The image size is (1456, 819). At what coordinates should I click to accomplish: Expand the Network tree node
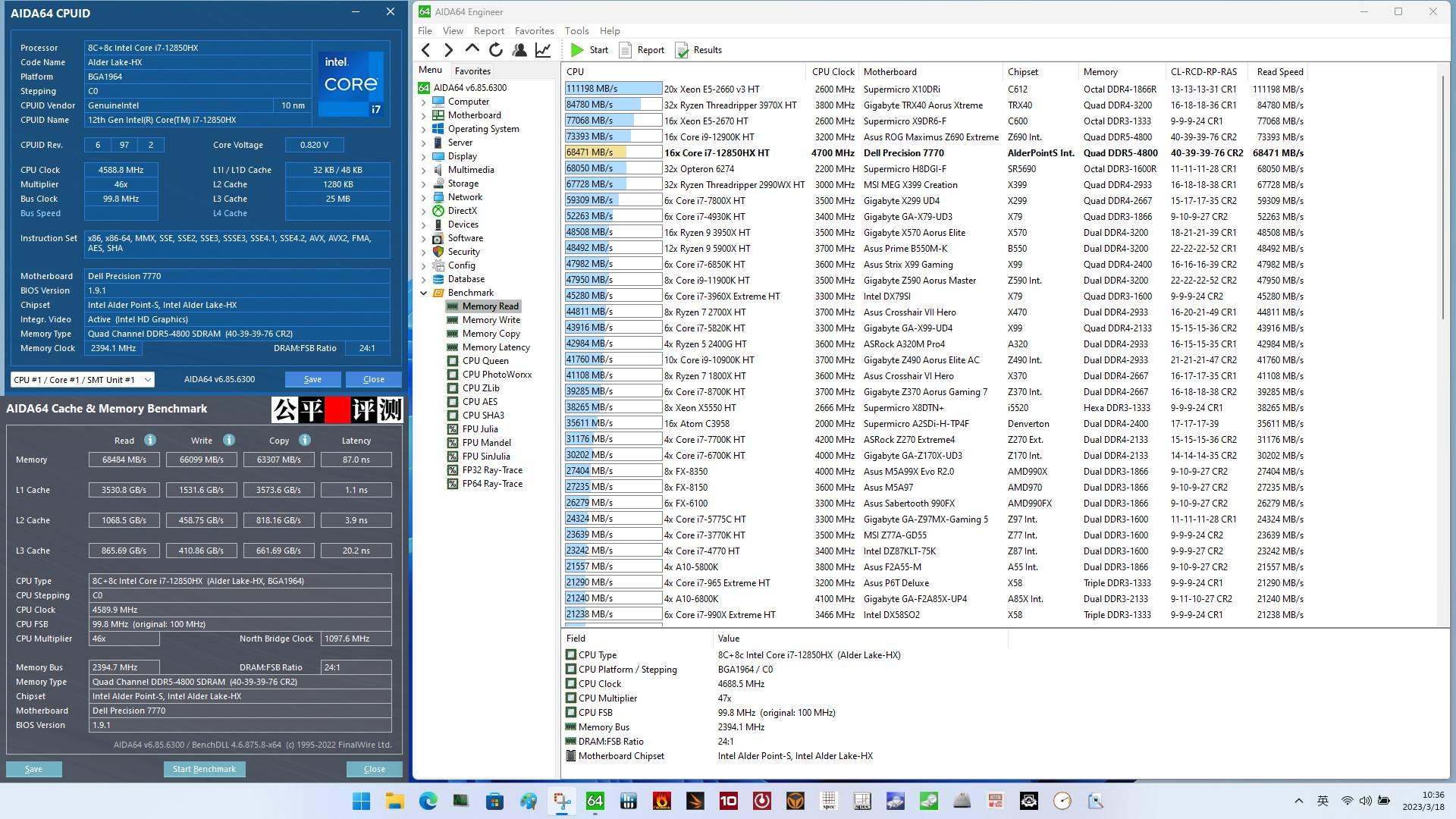(x=424, y=197)
